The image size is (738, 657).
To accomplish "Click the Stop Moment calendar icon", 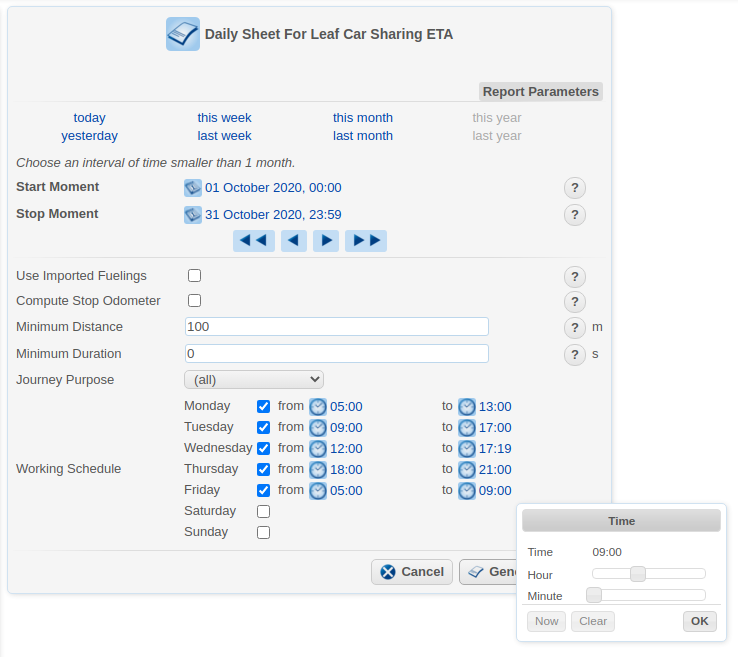I will (x=193, y=215).
